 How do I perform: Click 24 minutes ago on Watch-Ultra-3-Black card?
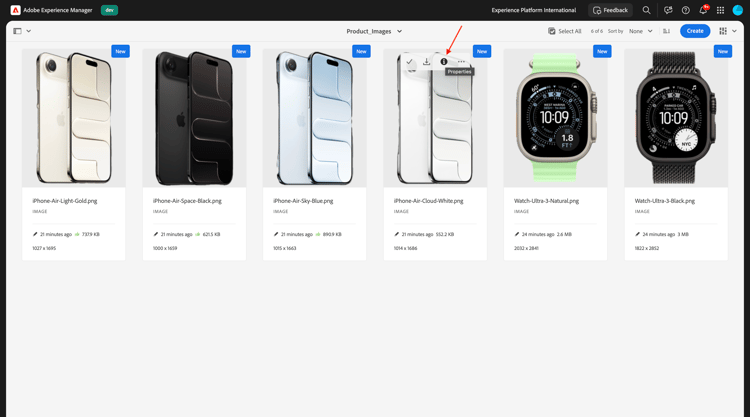point(659,234)
